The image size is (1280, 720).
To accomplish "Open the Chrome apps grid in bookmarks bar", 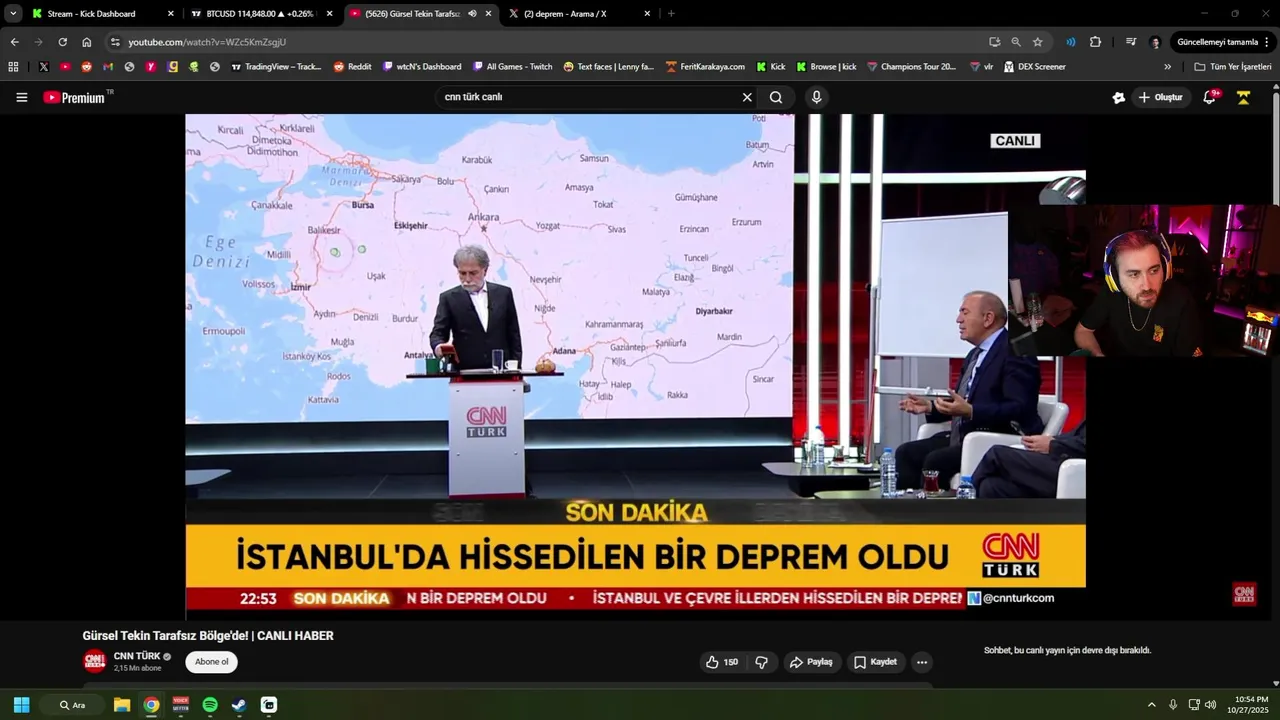I will point(13,67).
